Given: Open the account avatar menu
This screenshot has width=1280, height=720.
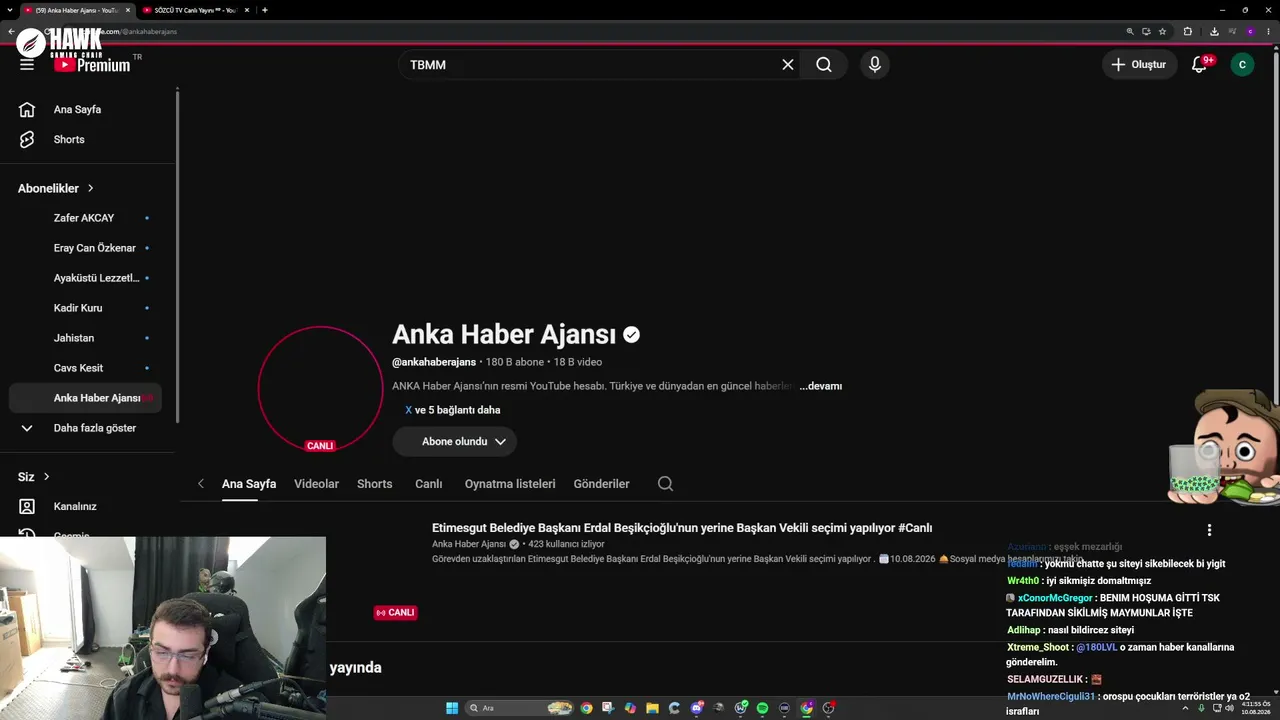Looking at the screenshot, I should pyautogui.click(x=1242, y=64).
